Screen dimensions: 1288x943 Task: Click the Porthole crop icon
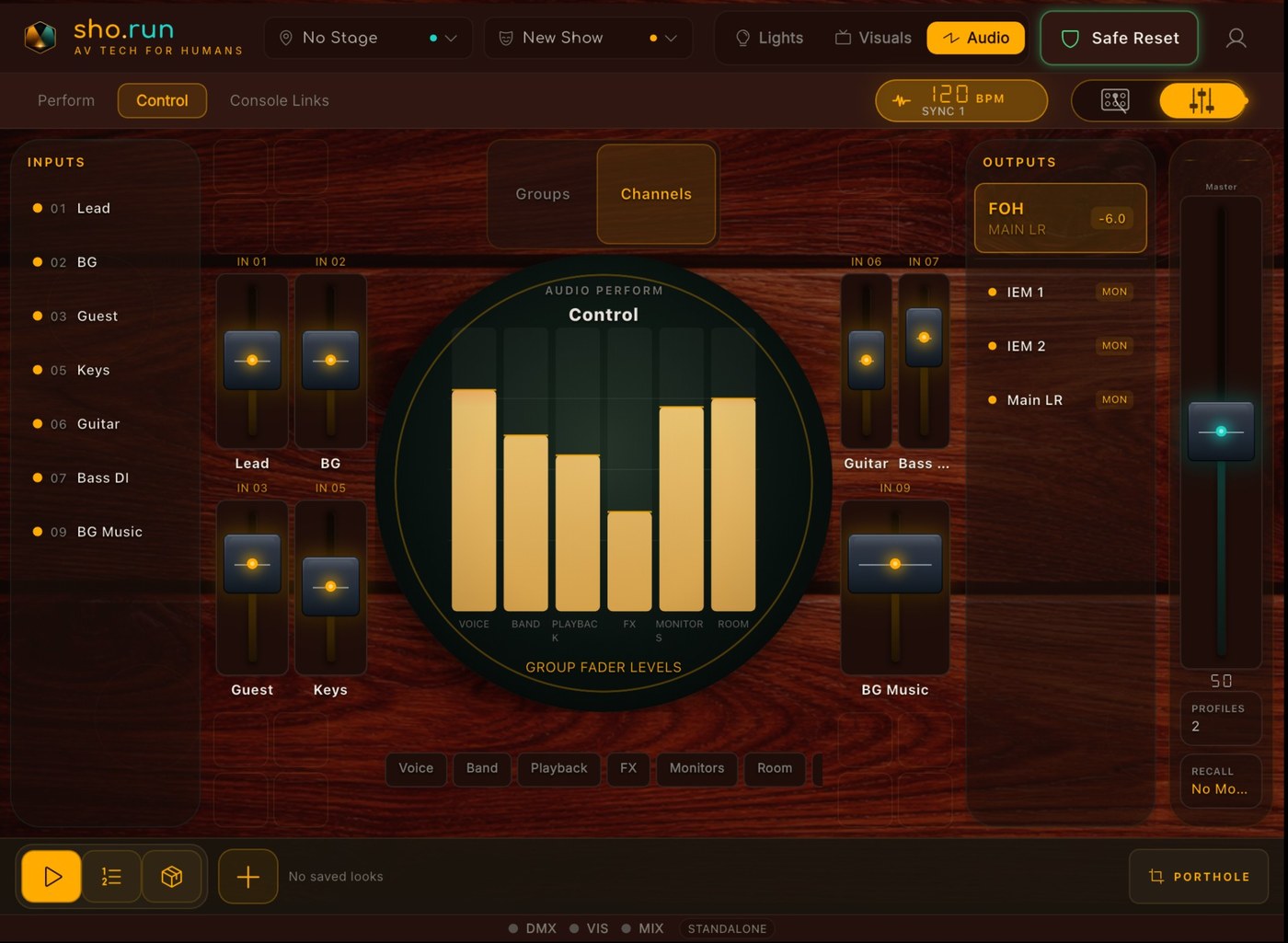1156,877
